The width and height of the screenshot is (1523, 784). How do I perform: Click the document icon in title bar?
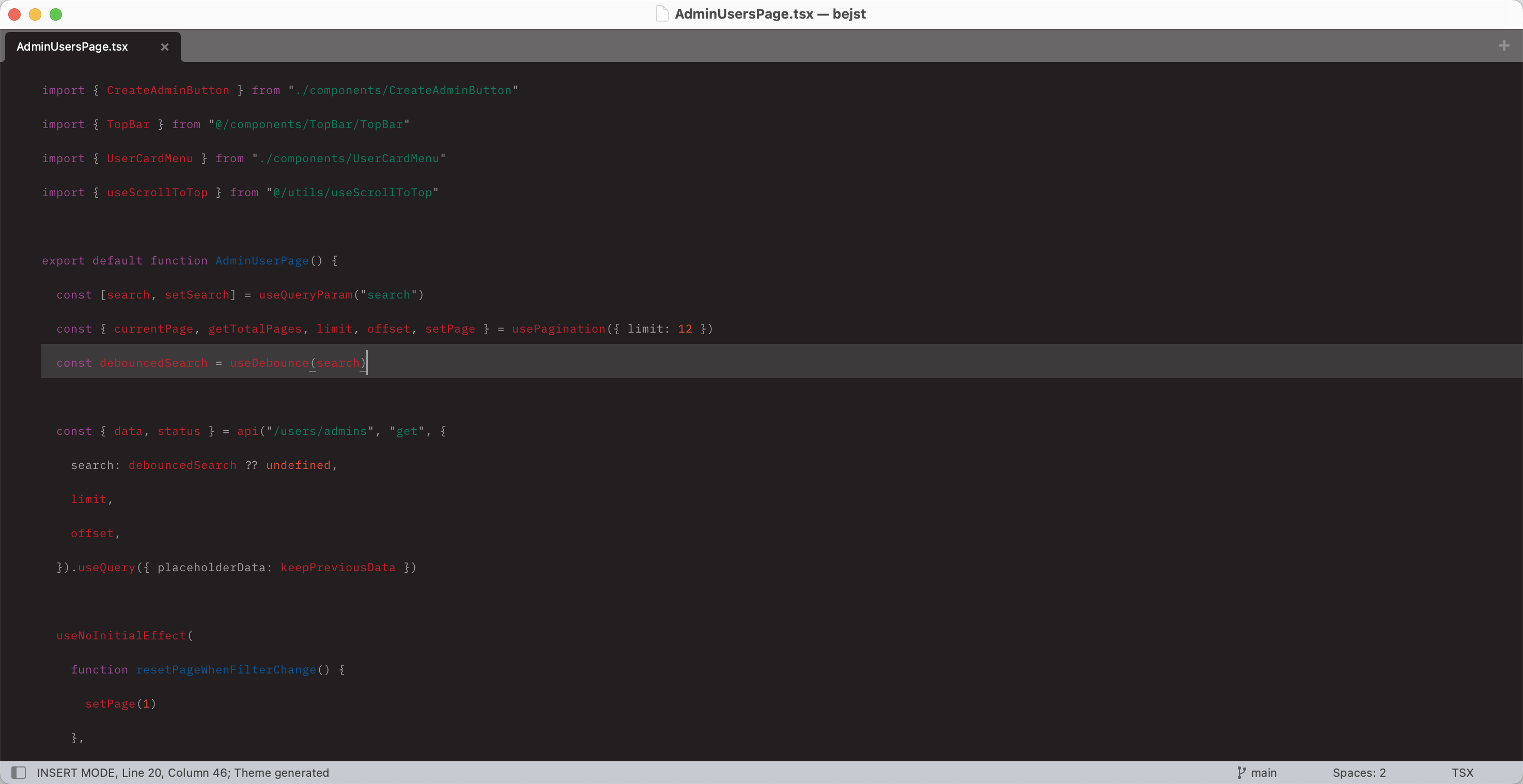click(662, 13)
